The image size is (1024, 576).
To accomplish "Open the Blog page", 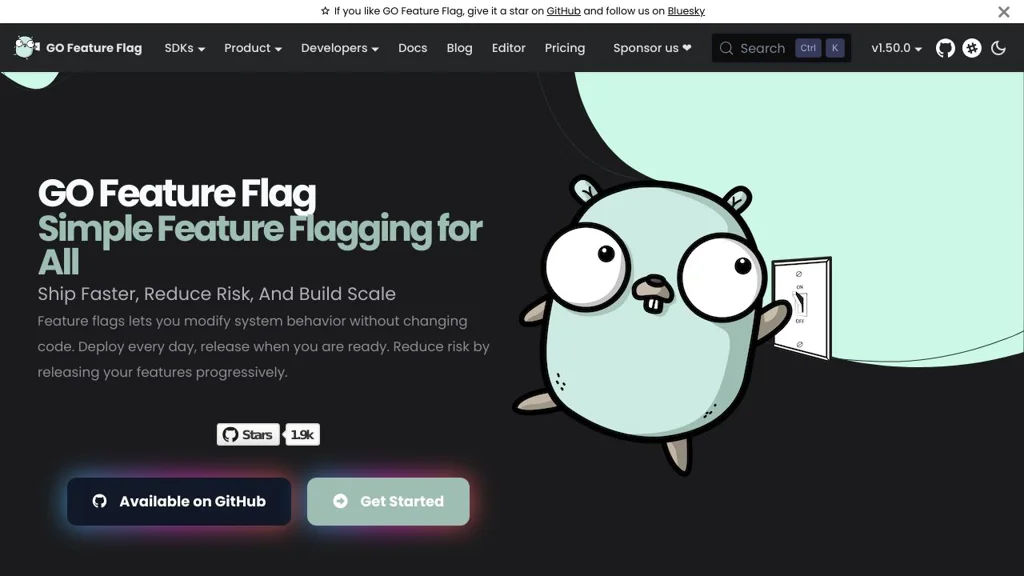I will point(459,48).
